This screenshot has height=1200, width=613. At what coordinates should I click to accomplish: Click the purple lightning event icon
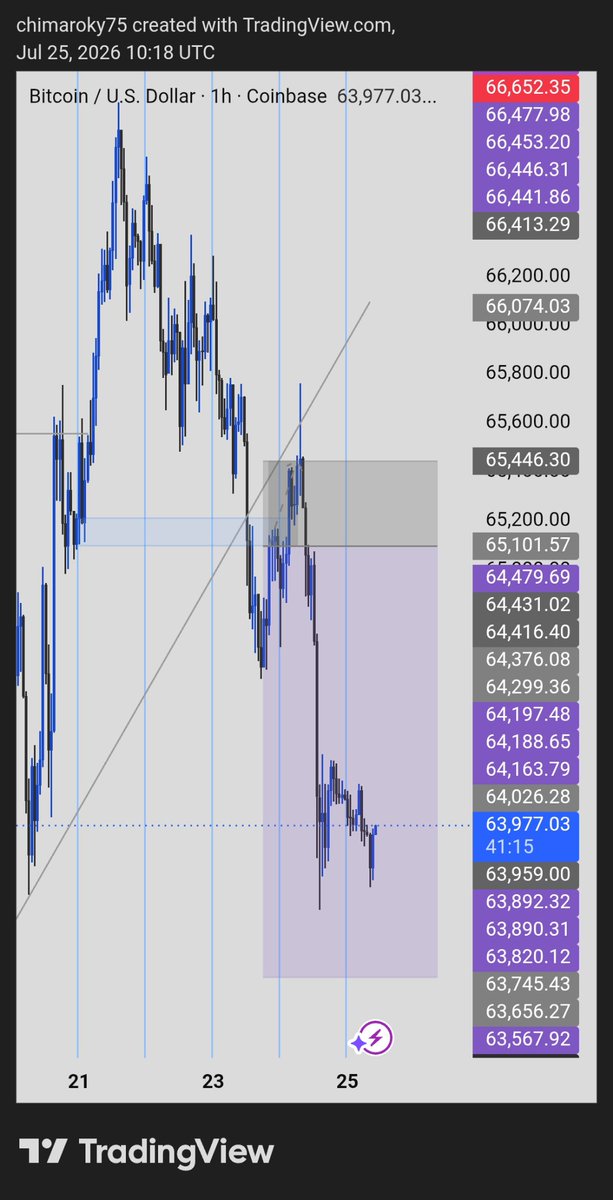(x=377, y=1038)
